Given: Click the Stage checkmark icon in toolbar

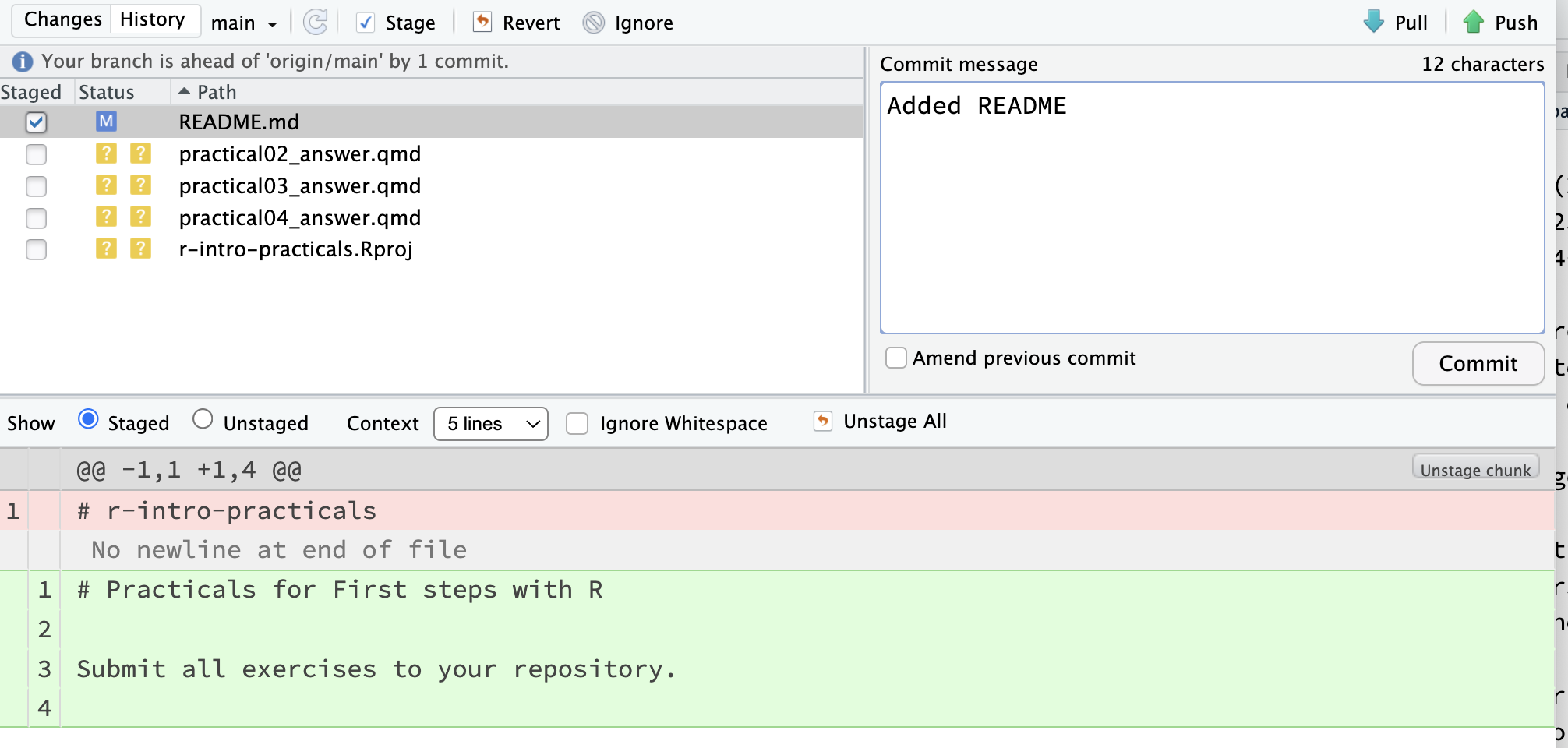Looking at the screenshot, I should [365, 23].
